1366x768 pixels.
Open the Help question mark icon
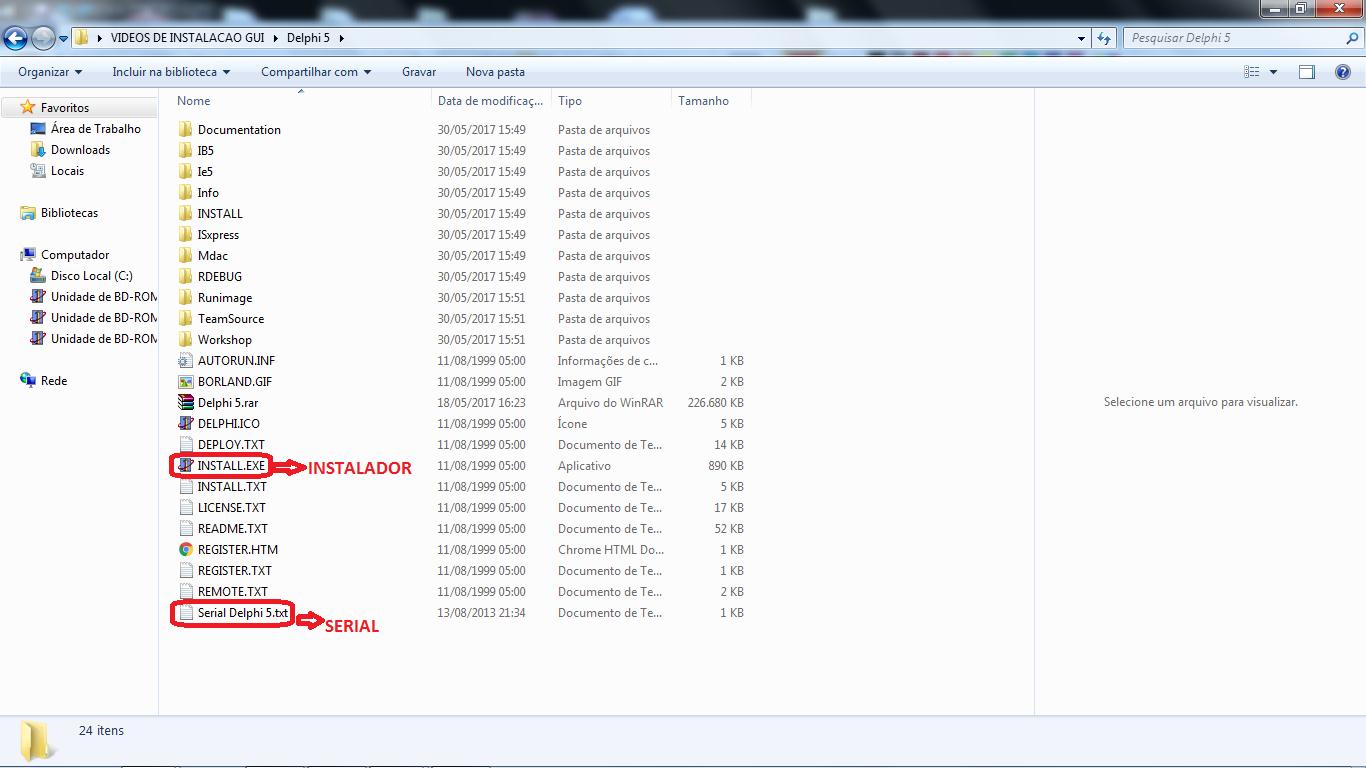(1343, 72)
